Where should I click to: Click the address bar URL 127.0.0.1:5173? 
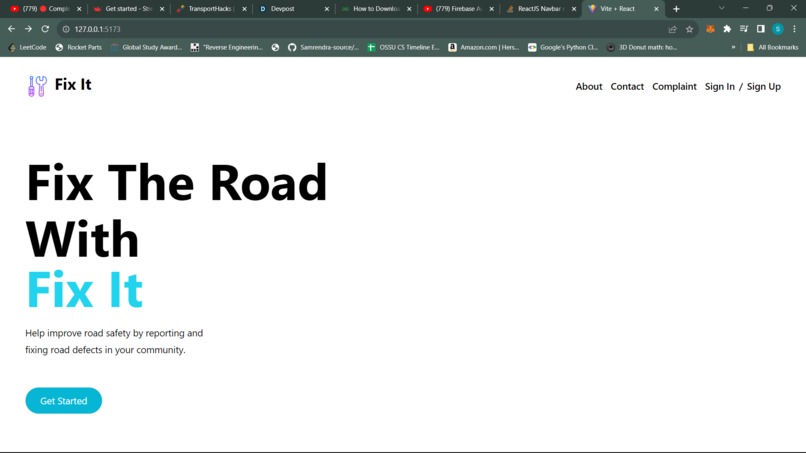(x=97, y=29)
